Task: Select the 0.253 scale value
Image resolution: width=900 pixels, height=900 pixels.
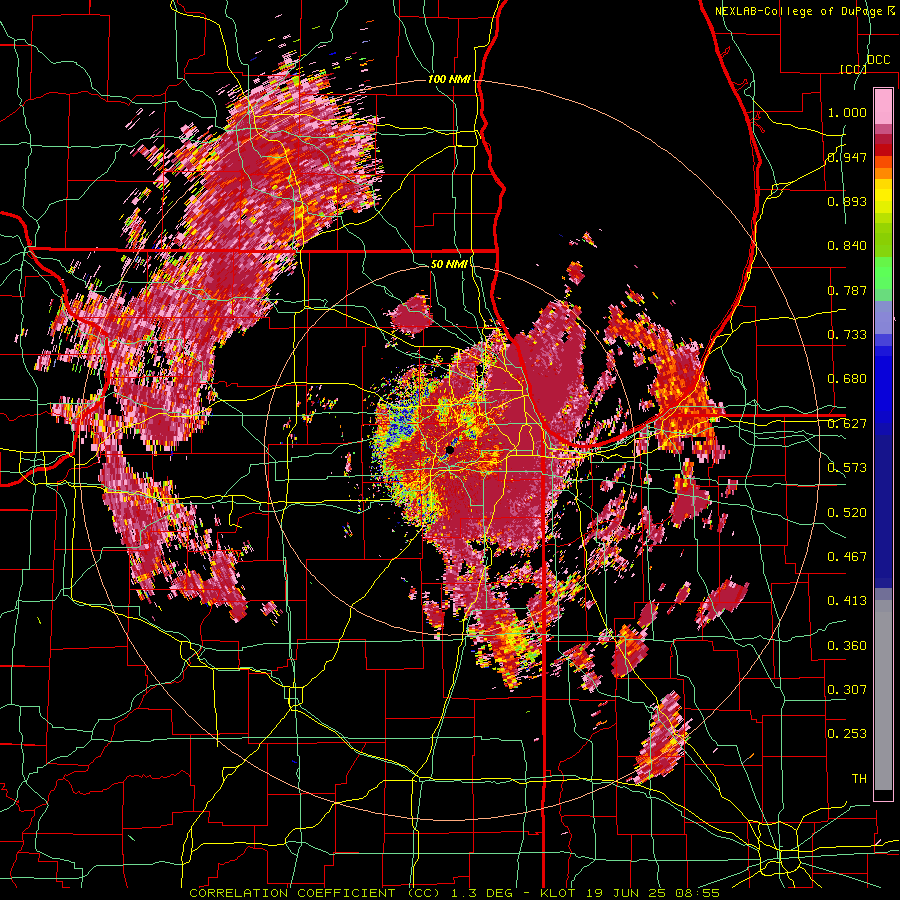Action: coord(847,734)
